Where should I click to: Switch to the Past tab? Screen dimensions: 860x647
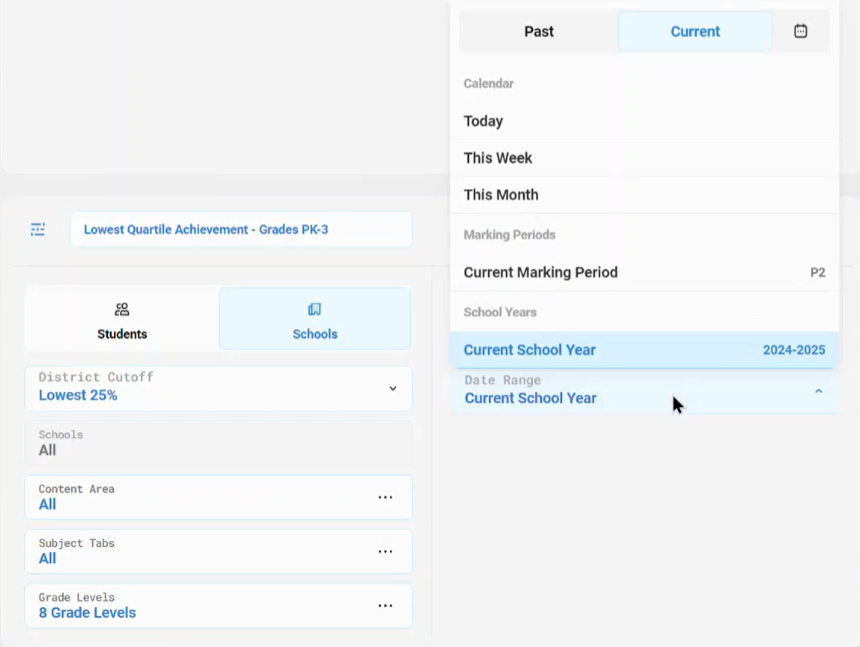538,31
